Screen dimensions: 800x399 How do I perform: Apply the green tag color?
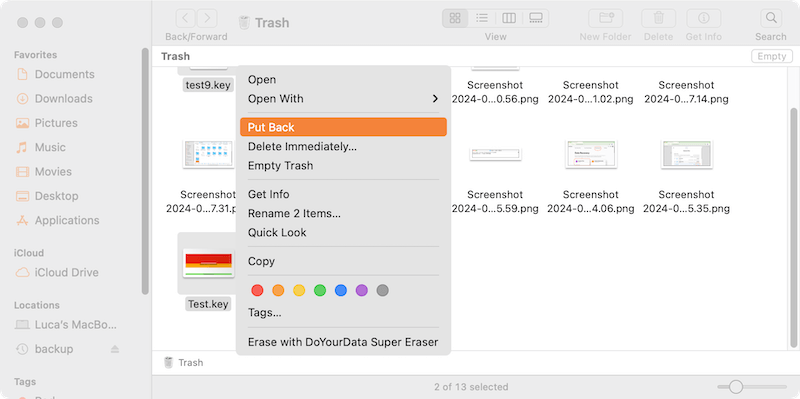[x=320, y=291]
